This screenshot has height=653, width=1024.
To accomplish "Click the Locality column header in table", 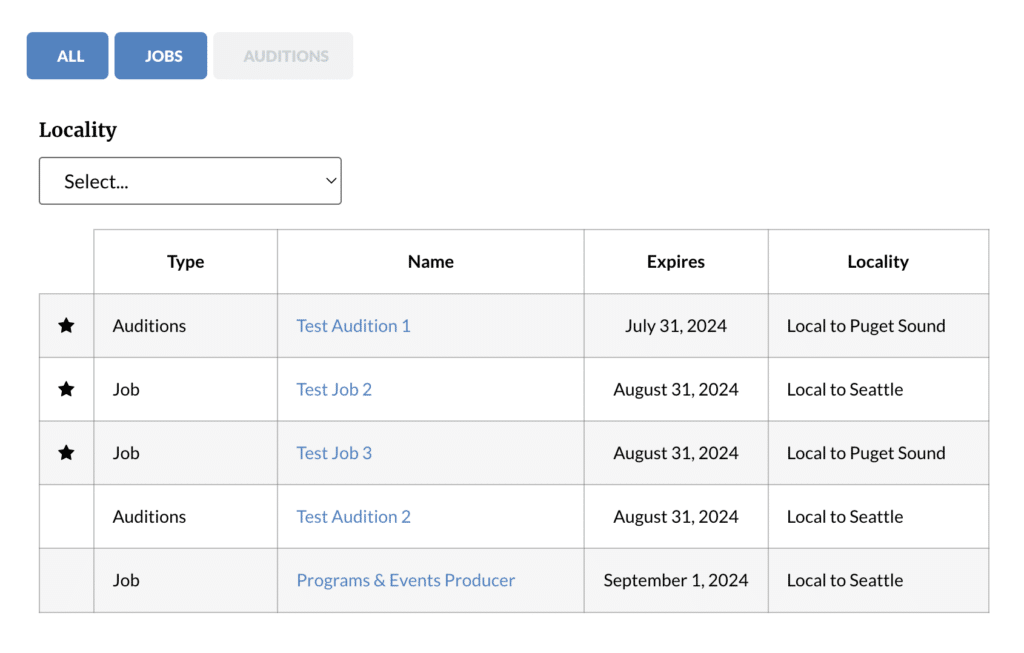I will click(878, 262).
